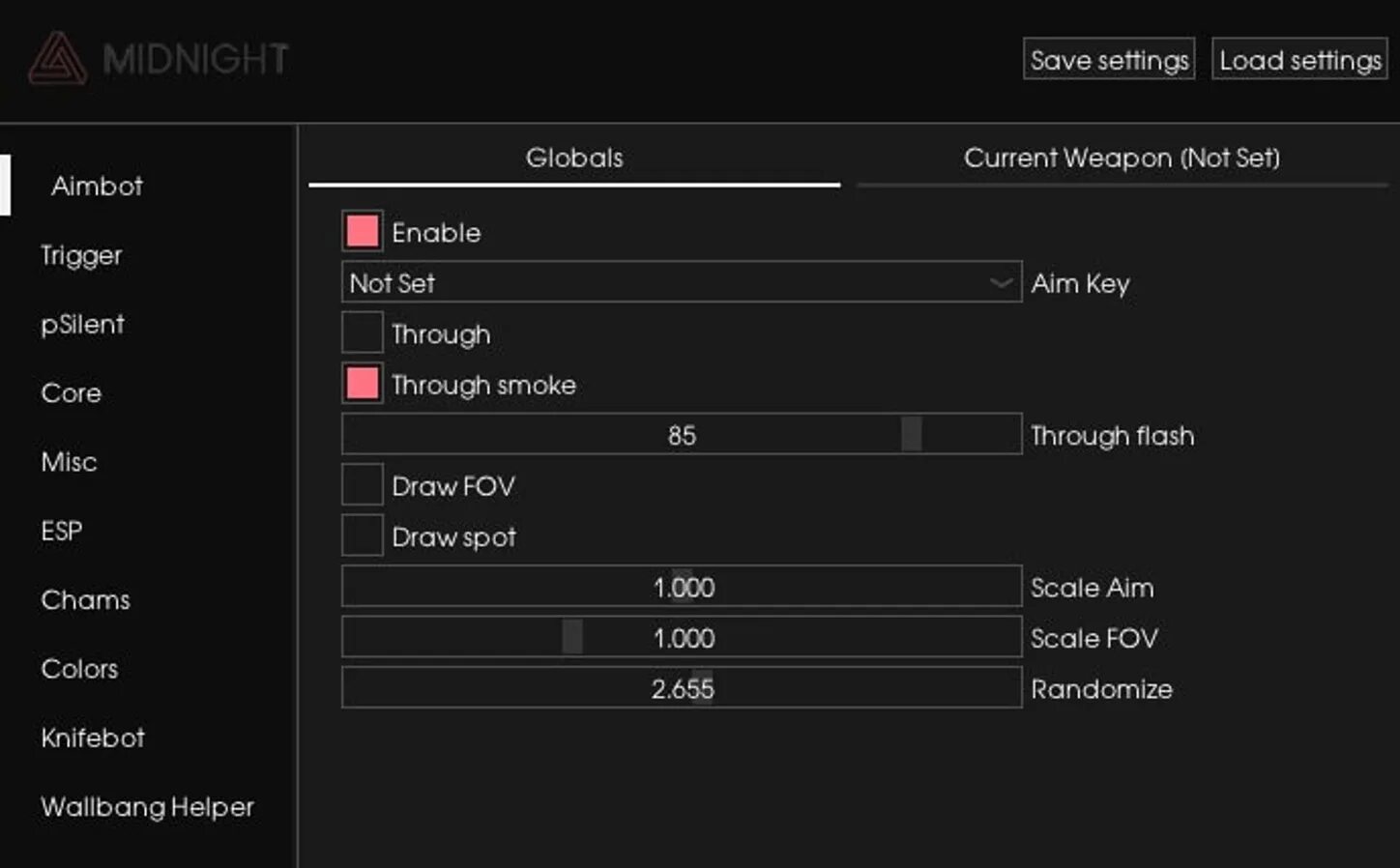Image resolution: width=1400 pixels, height=868 pixels.
Task: Click the Randomize slider
Action: tap(681, 688)
